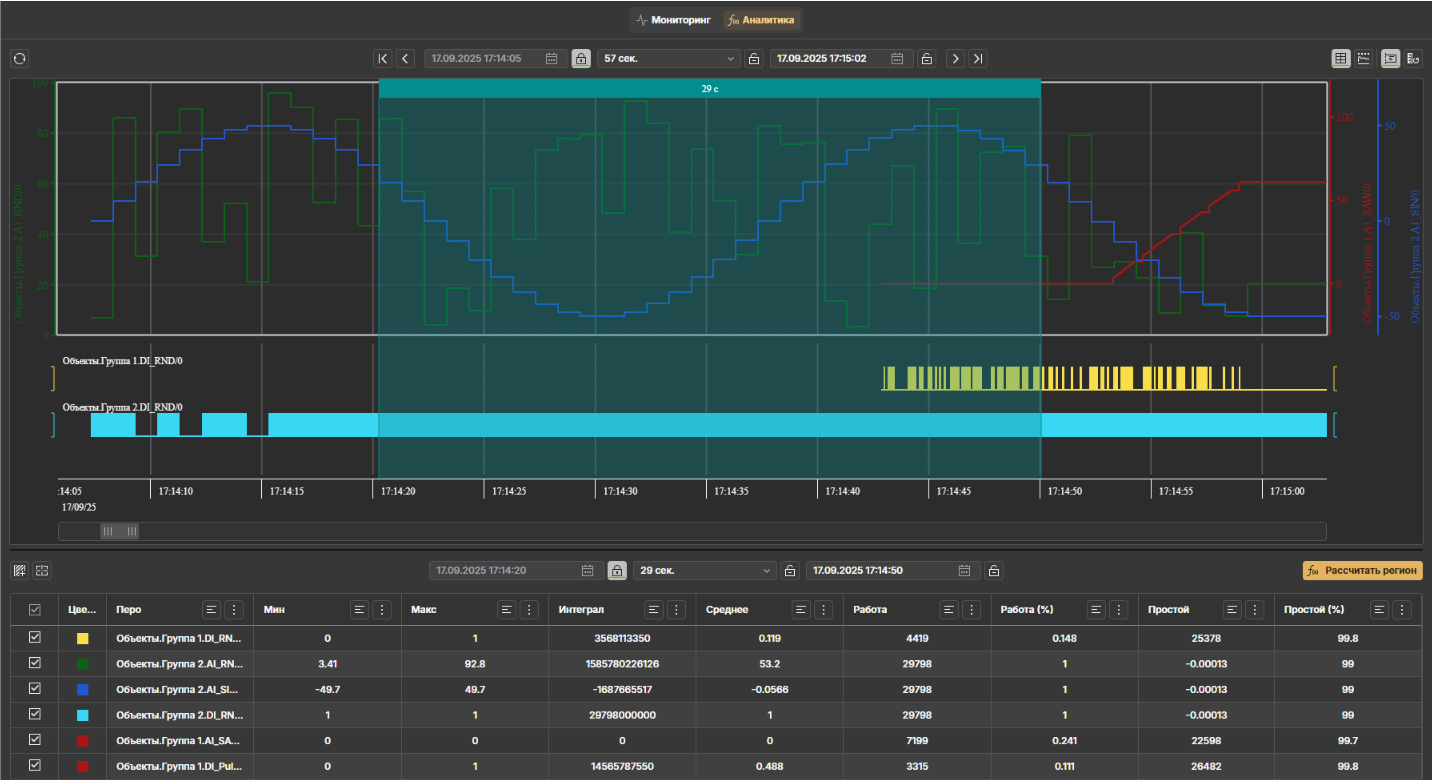
Task: Jump to first time interval arrow
Action: [x=383, y=59]
